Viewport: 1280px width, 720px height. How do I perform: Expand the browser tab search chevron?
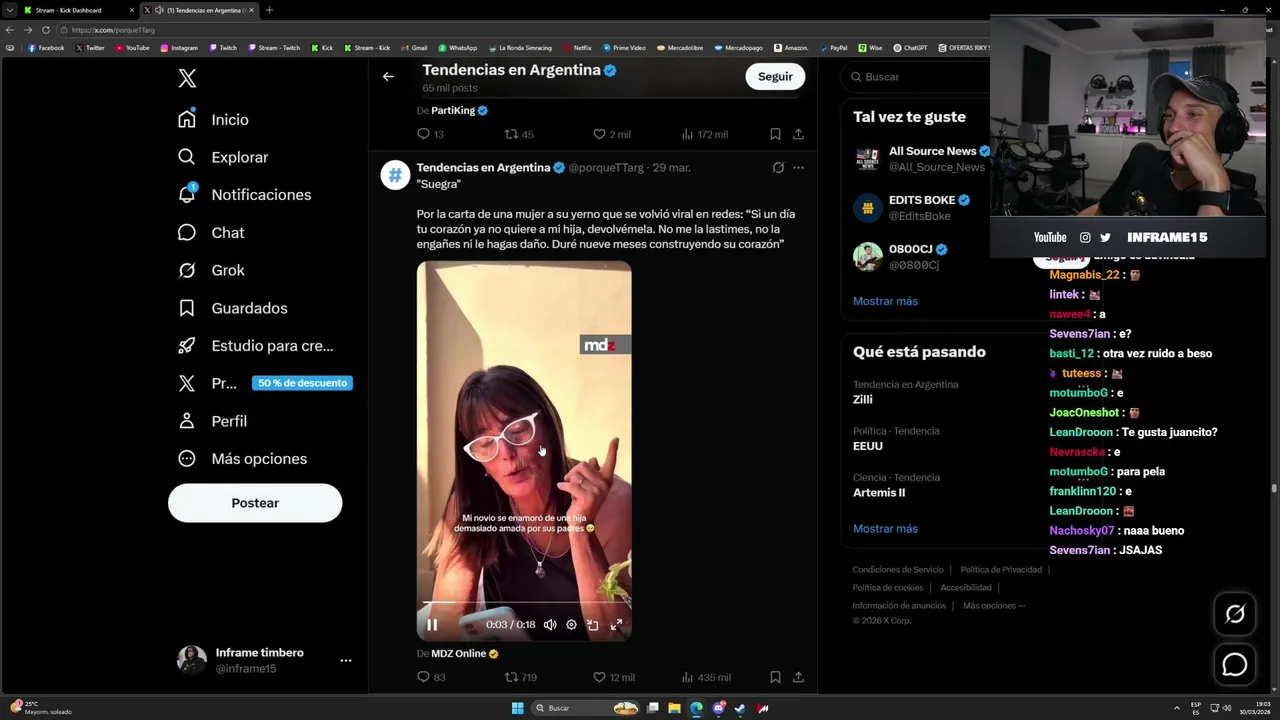(8, 10)
